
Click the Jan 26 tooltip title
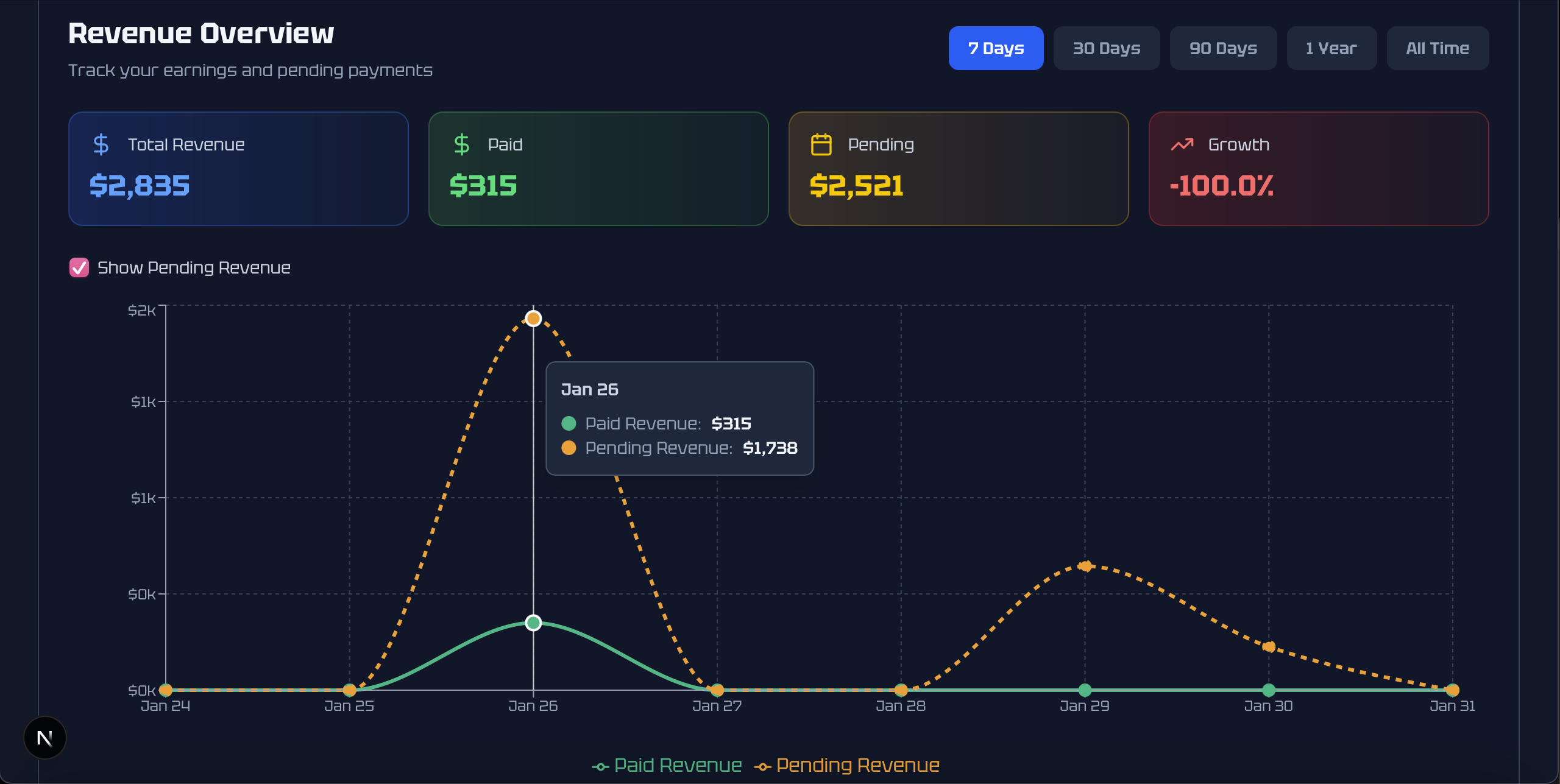pos(590,389)
